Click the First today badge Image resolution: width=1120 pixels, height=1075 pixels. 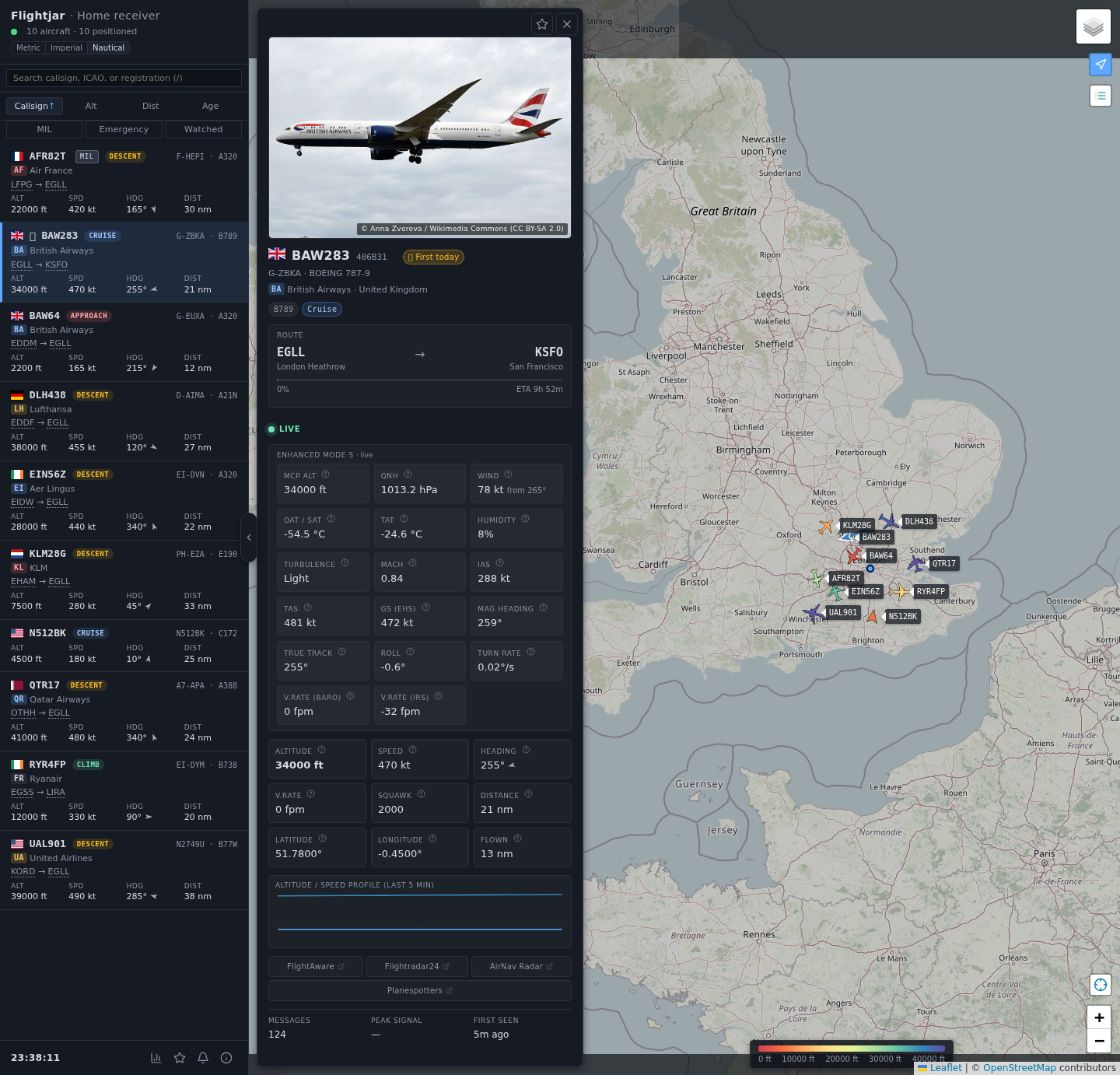[x=433, y=257]
